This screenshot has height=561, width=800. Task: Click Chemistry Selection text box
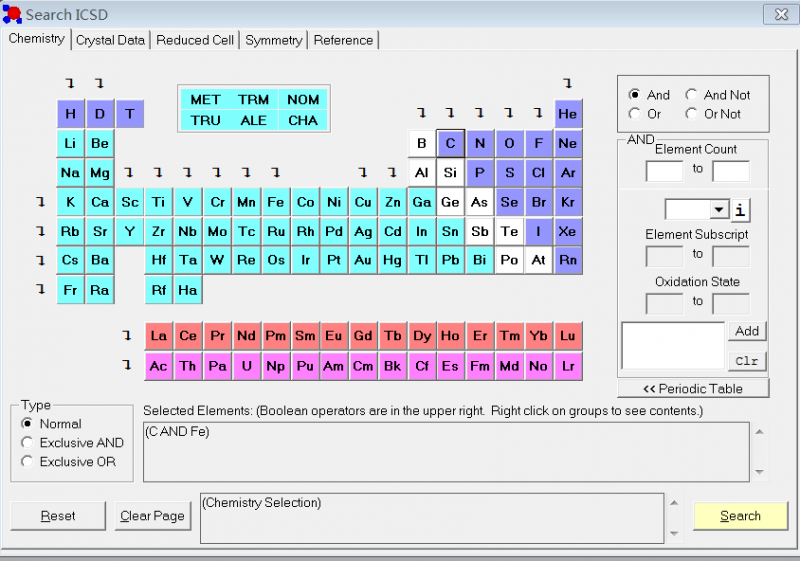(432, 518)
